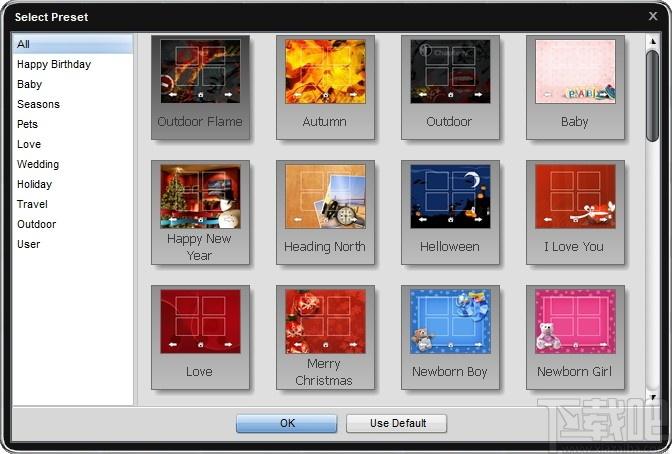Select the Helloween preset thumbnail
672x454 pixels.
(450, 213)
